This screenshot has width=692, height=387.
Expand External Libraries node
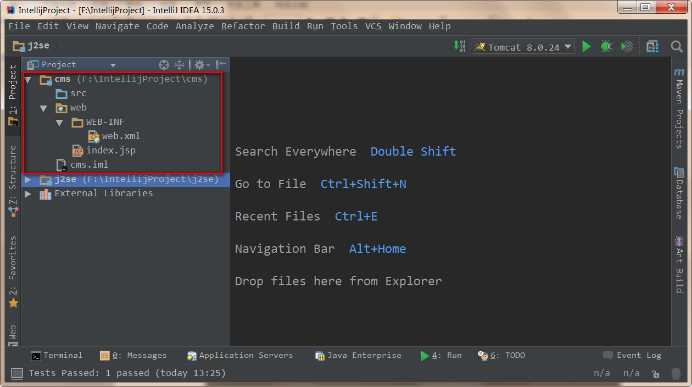[x=28, y=194]
